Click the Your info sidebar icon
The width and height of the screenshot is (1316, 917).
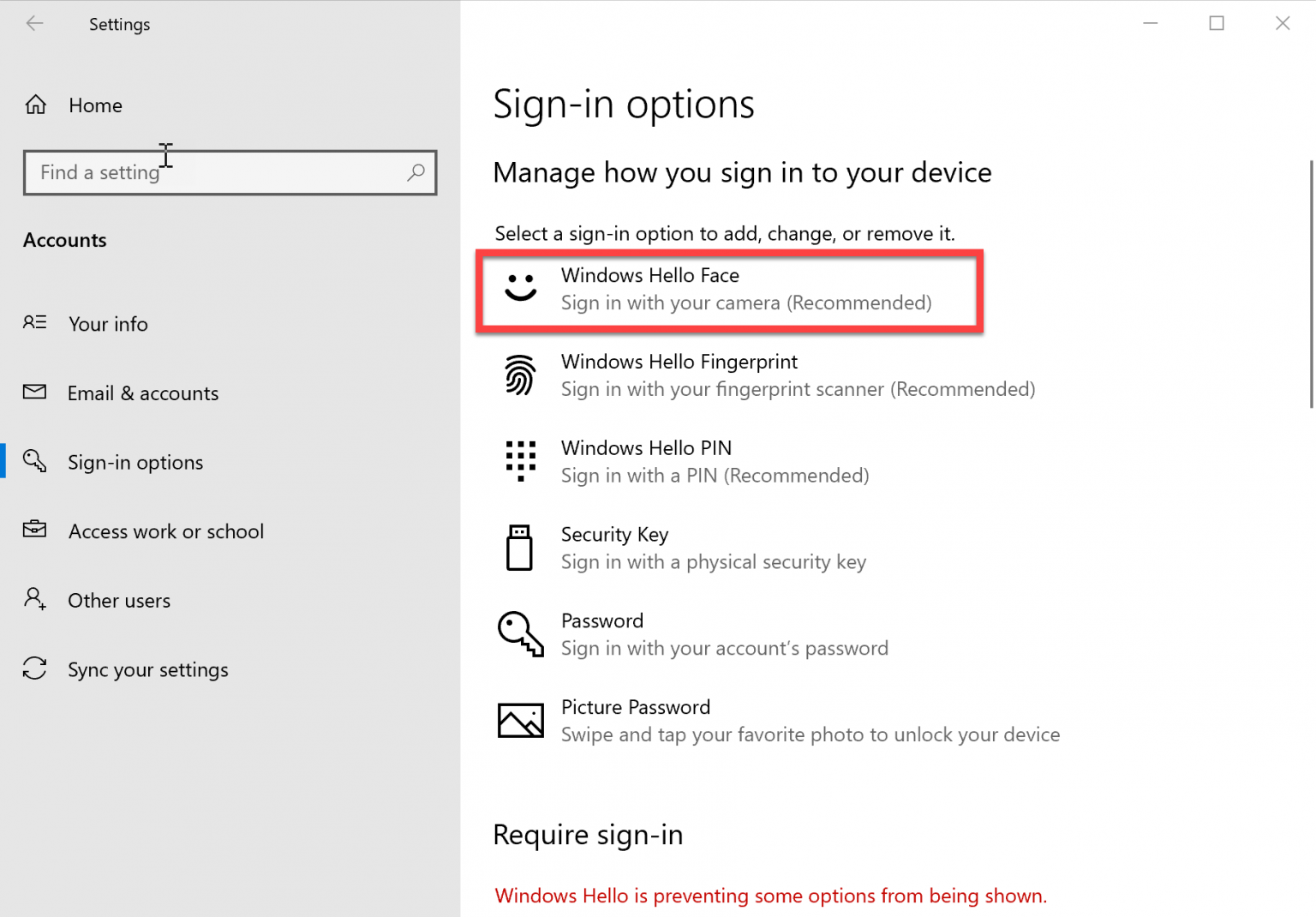coord(35,324)
